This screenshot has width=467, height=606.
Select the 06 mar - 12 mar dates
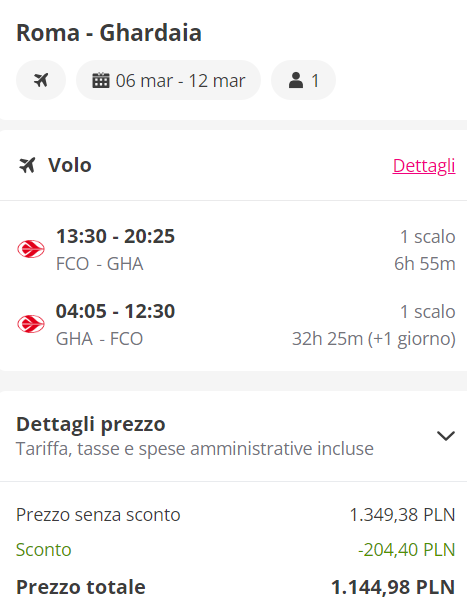pyautogui.click(x=180, y=81)
